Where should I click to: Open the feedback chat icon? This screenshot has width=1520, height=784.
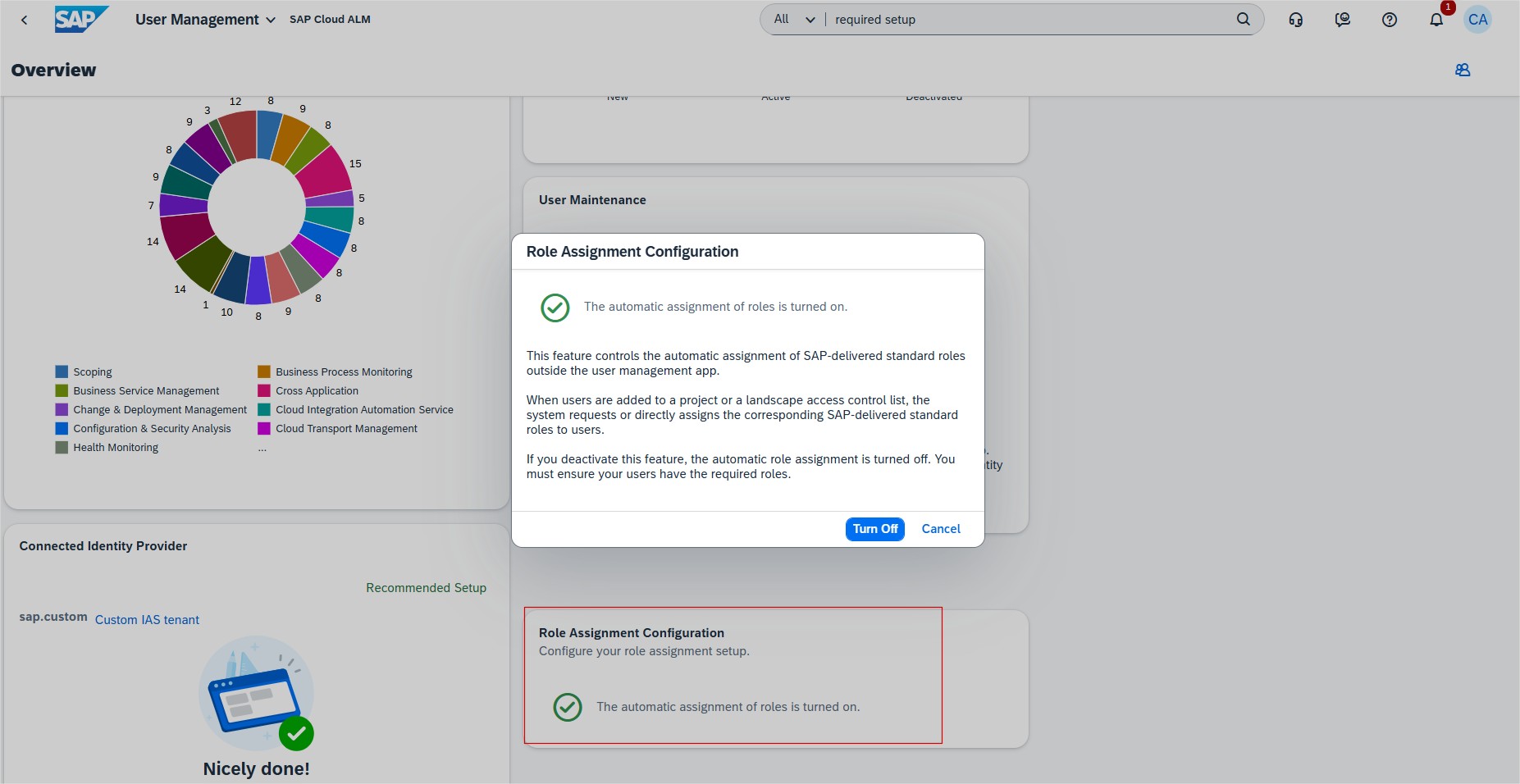[1343, 20]
